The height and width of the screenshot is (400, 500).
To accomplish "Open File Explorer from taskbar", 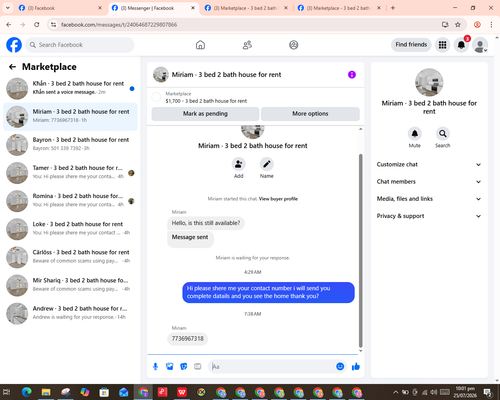I will pos(46,392).
